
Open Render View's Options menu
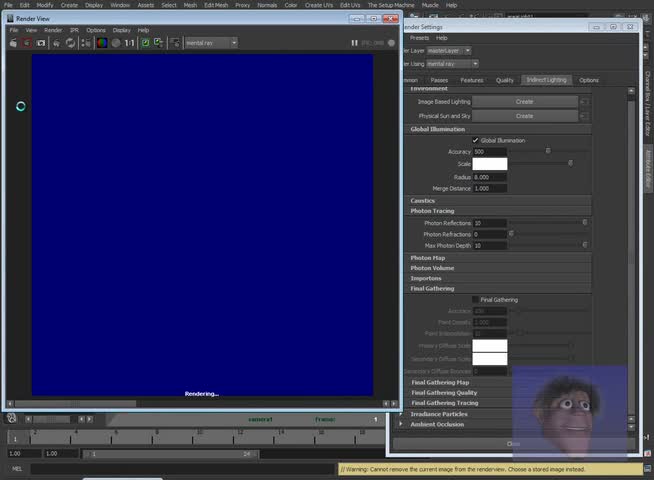[x=96, y=30]
